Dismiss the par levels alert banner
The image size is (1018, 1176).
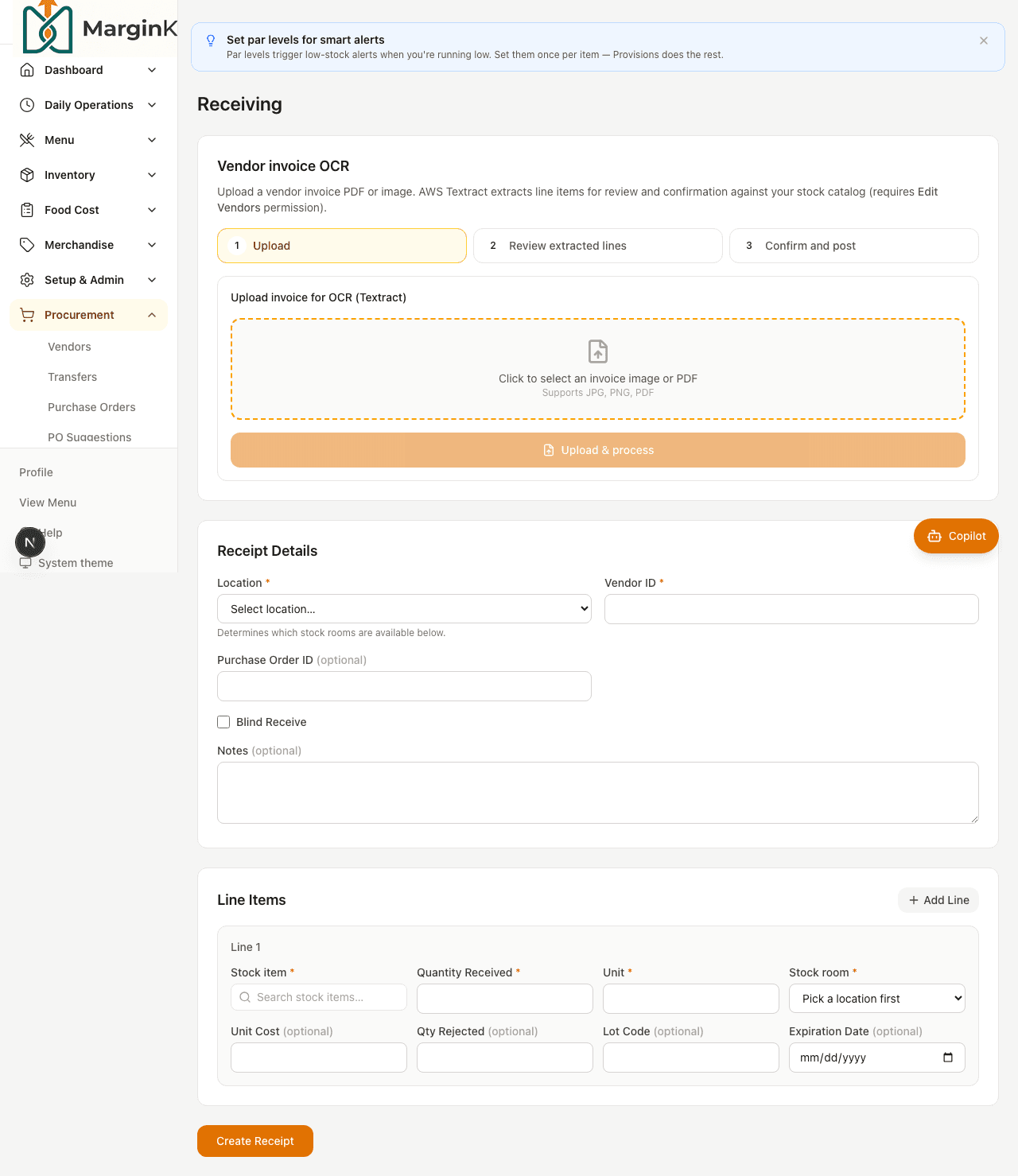coord(984,41)
